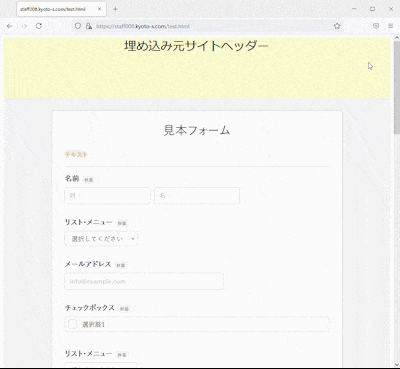
Task: Click the scrollbar up arrow
Action: pos(396,39)
